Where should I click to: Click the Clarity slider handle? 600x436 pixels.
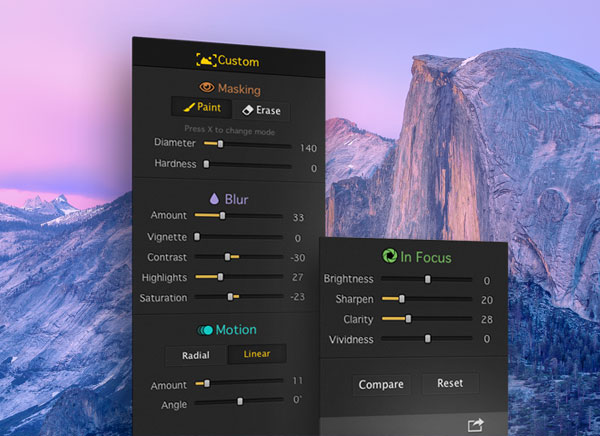408,318
